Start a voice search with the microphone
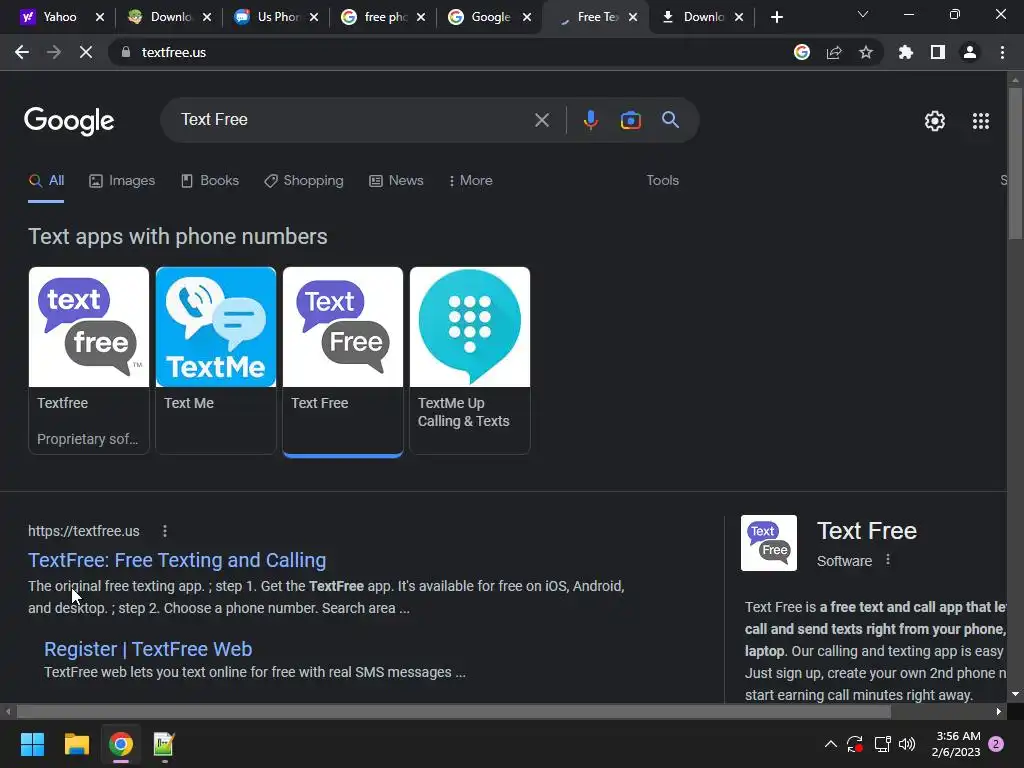Viewport: 1024px width, 768px height. (x=590, y=120)
